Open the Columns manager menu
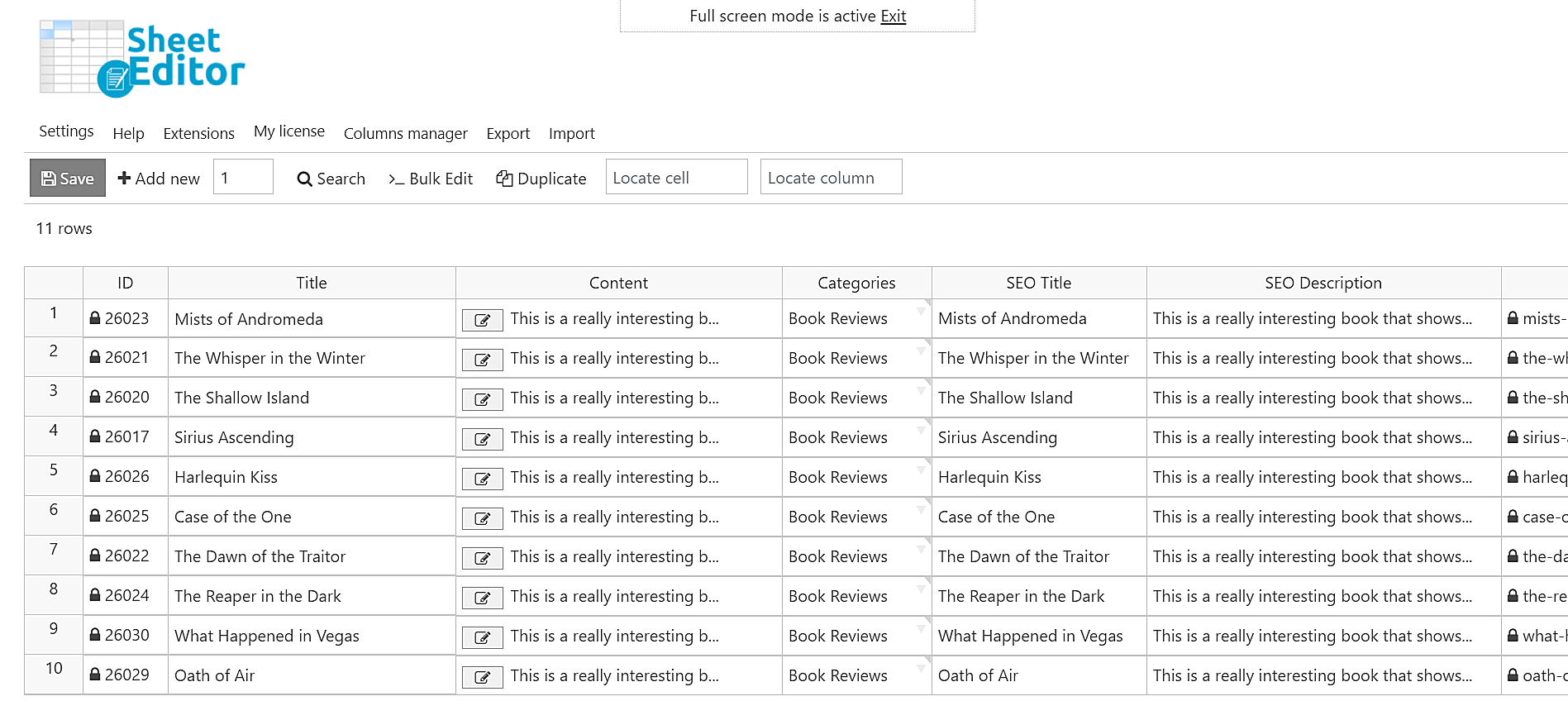The image size is (1568, 720). pos(405,133)
